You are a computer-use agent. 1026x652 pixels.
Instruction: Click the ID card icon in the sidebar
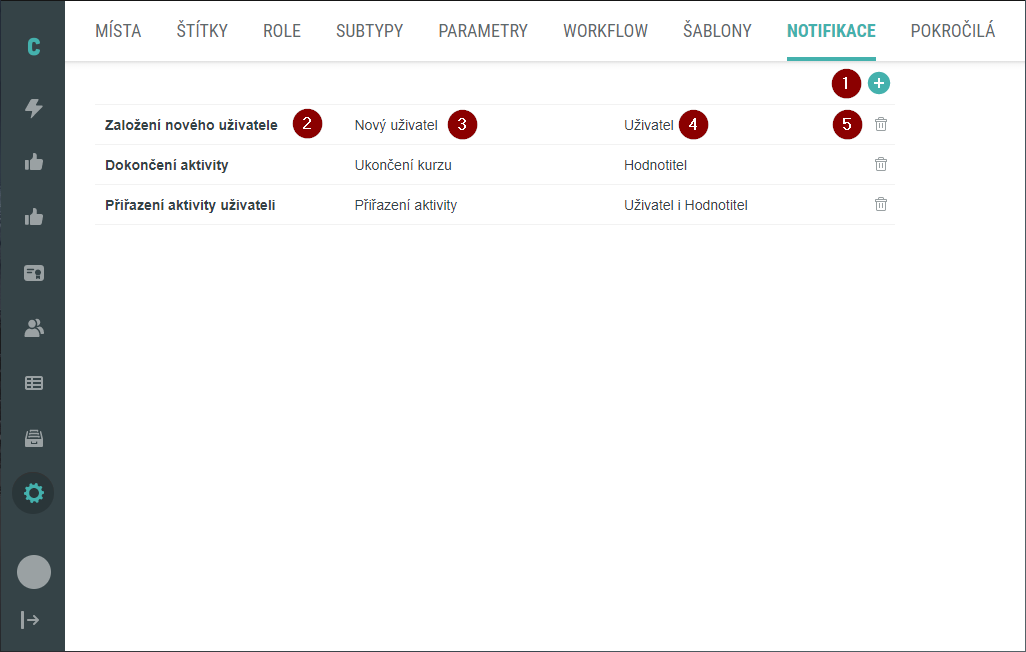pyautogui.click(x=33, y=272)
